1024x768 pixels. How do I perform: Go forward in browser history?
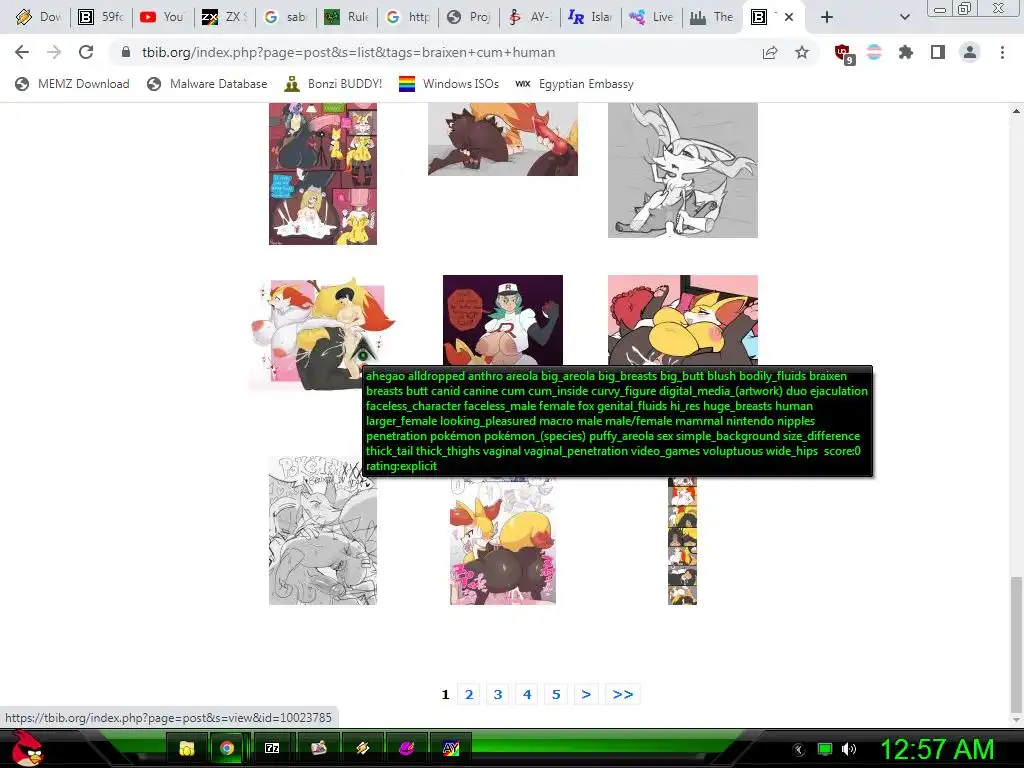(54, 52)
